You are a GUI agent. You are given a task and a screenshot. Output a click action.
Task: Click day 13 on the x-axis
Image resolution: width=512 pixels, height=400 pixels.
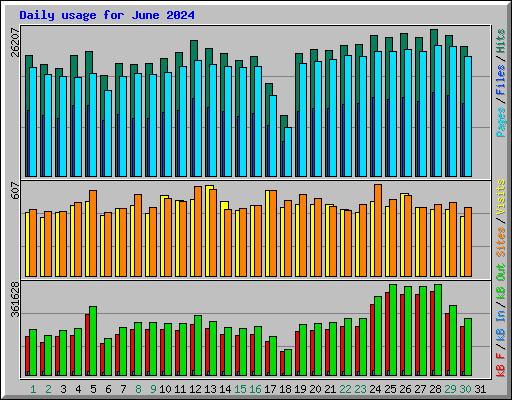coord(210,389)
